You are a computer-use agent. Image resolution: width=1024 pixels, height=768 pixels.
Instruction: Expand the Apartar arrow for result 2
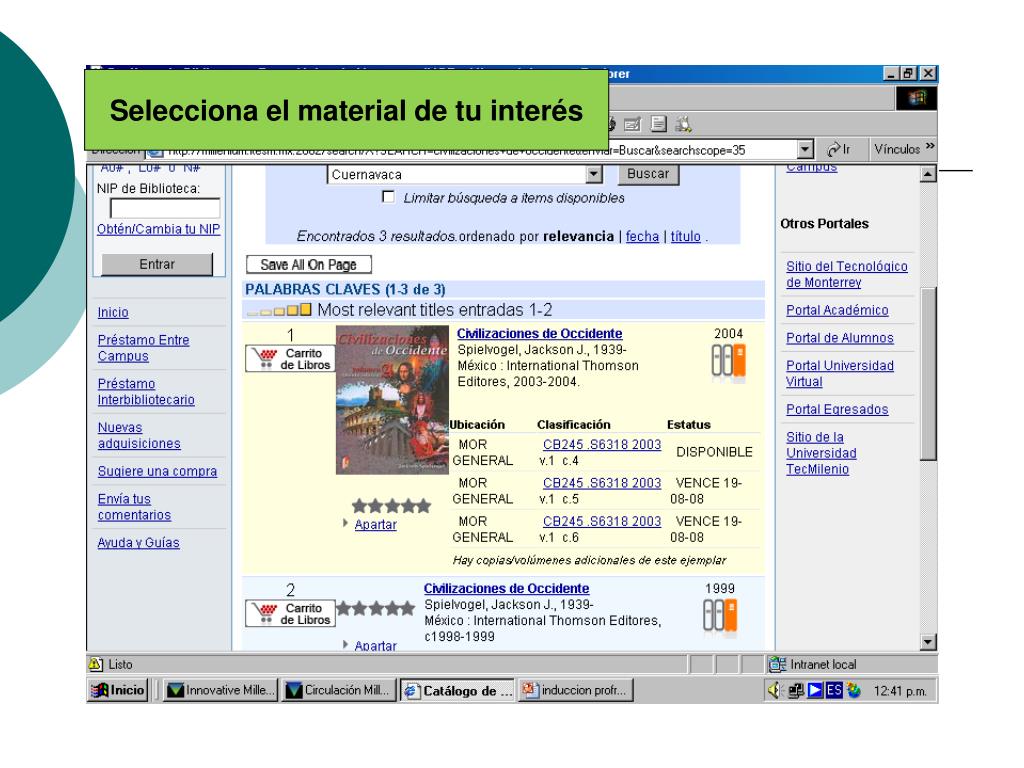coord(345,645)
